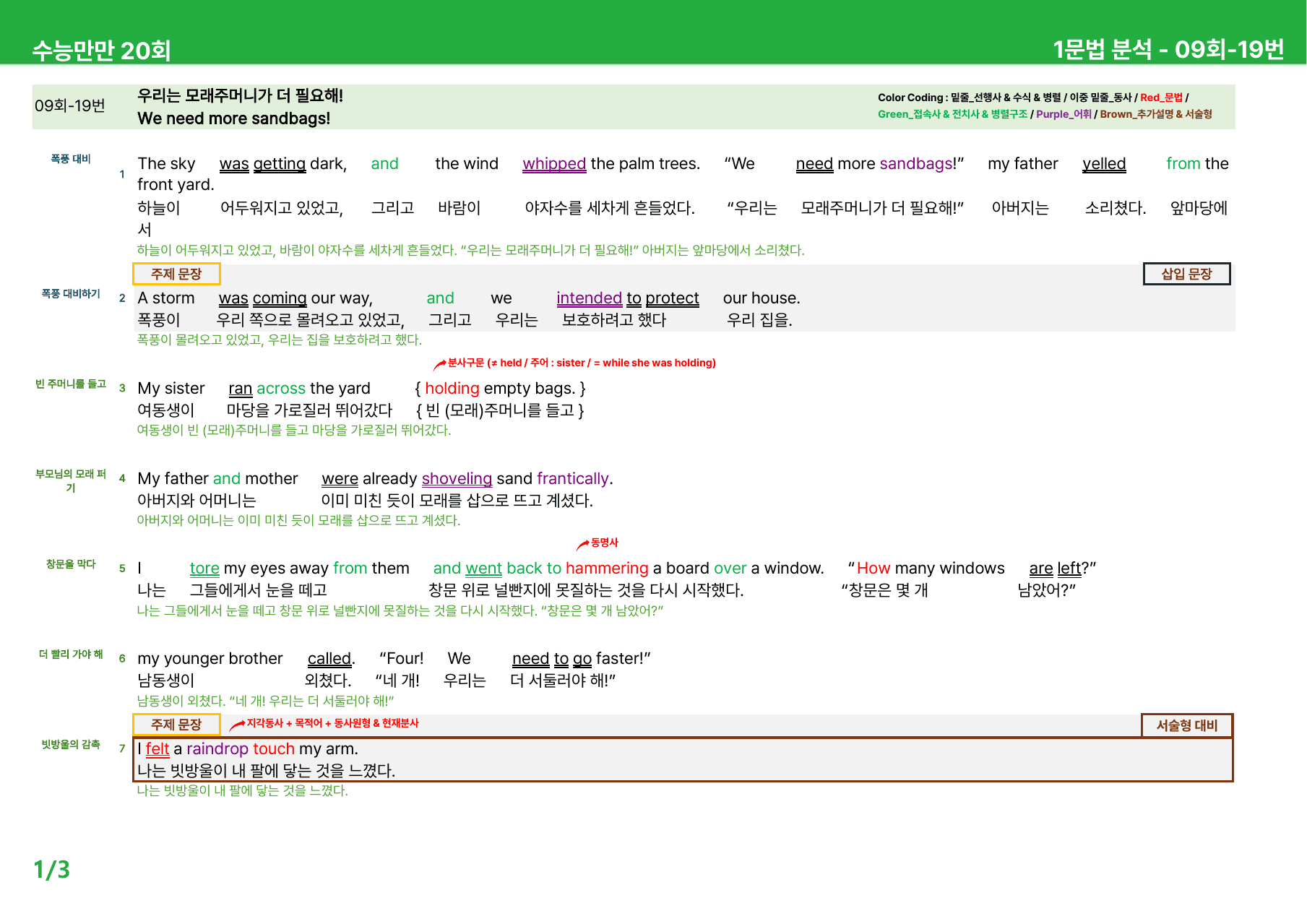Click the green translation 하늘이 어두워지고 있었고
The width and height of the screenshot is (1307, 924).
[x=206, y=250]
